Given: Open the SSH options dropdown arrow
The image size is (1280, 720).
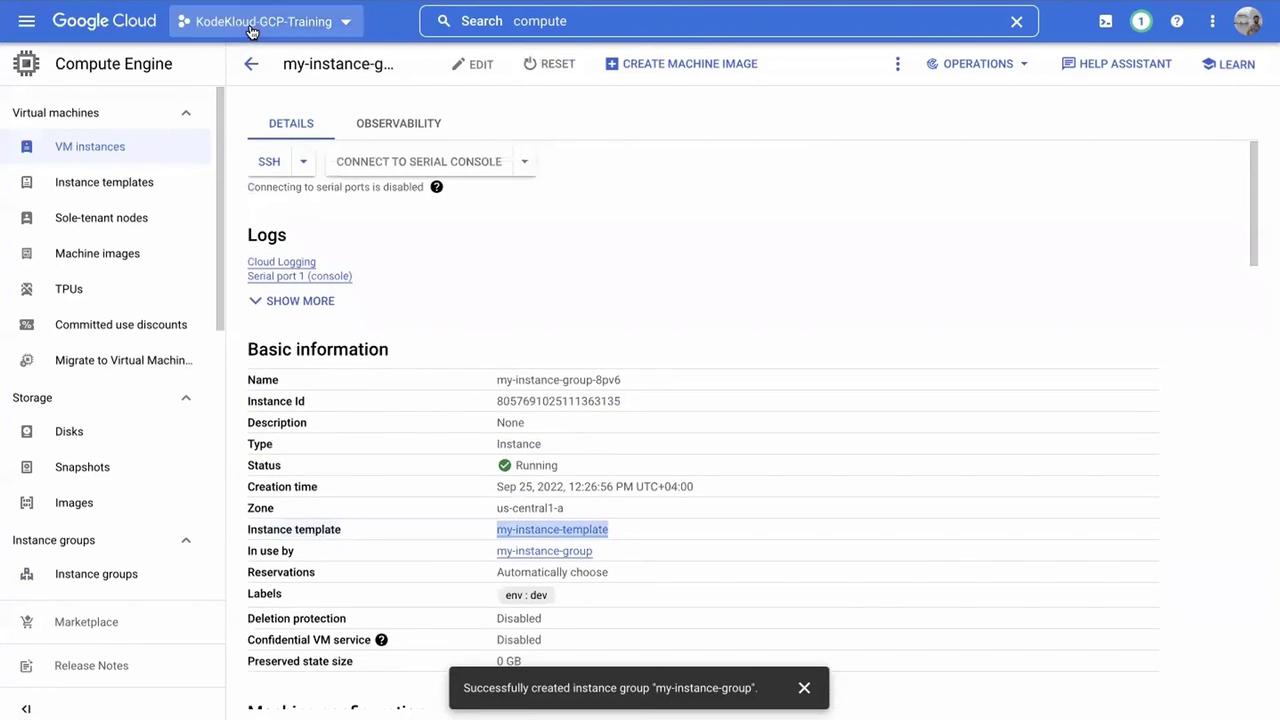Looking at the screenshot, I should (x=303, y=162).
